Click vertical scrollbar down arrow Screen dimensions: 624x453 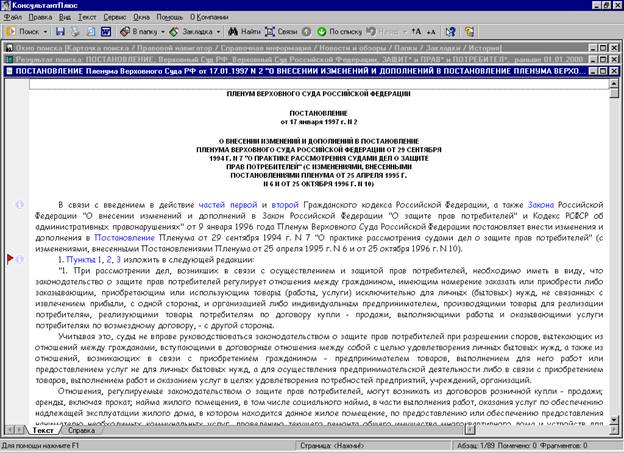click(x=614, y=420)
